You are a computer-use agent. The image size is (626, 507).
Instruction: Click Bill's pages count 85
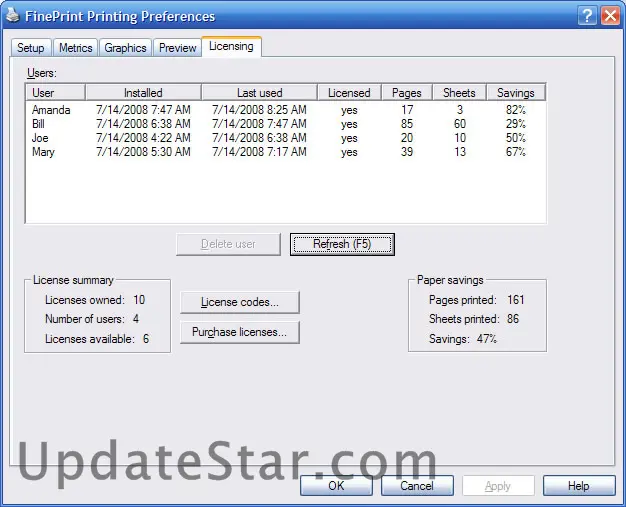coord(407,124)
